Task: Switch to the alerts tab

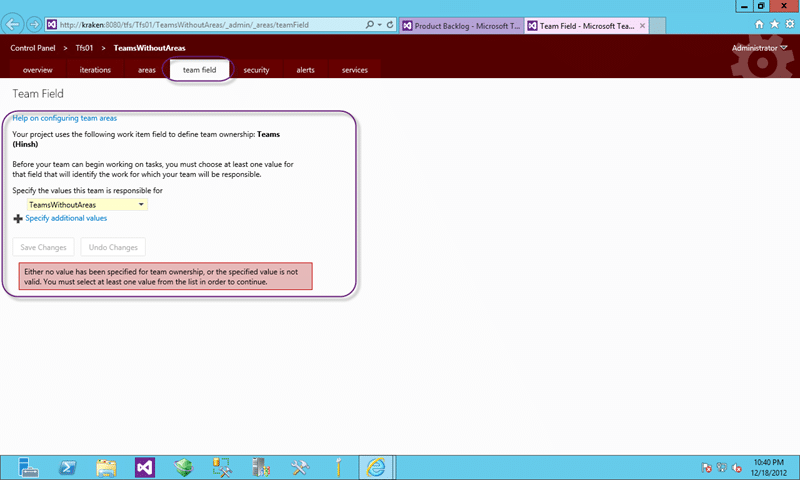Action: [x=306, y=70]
